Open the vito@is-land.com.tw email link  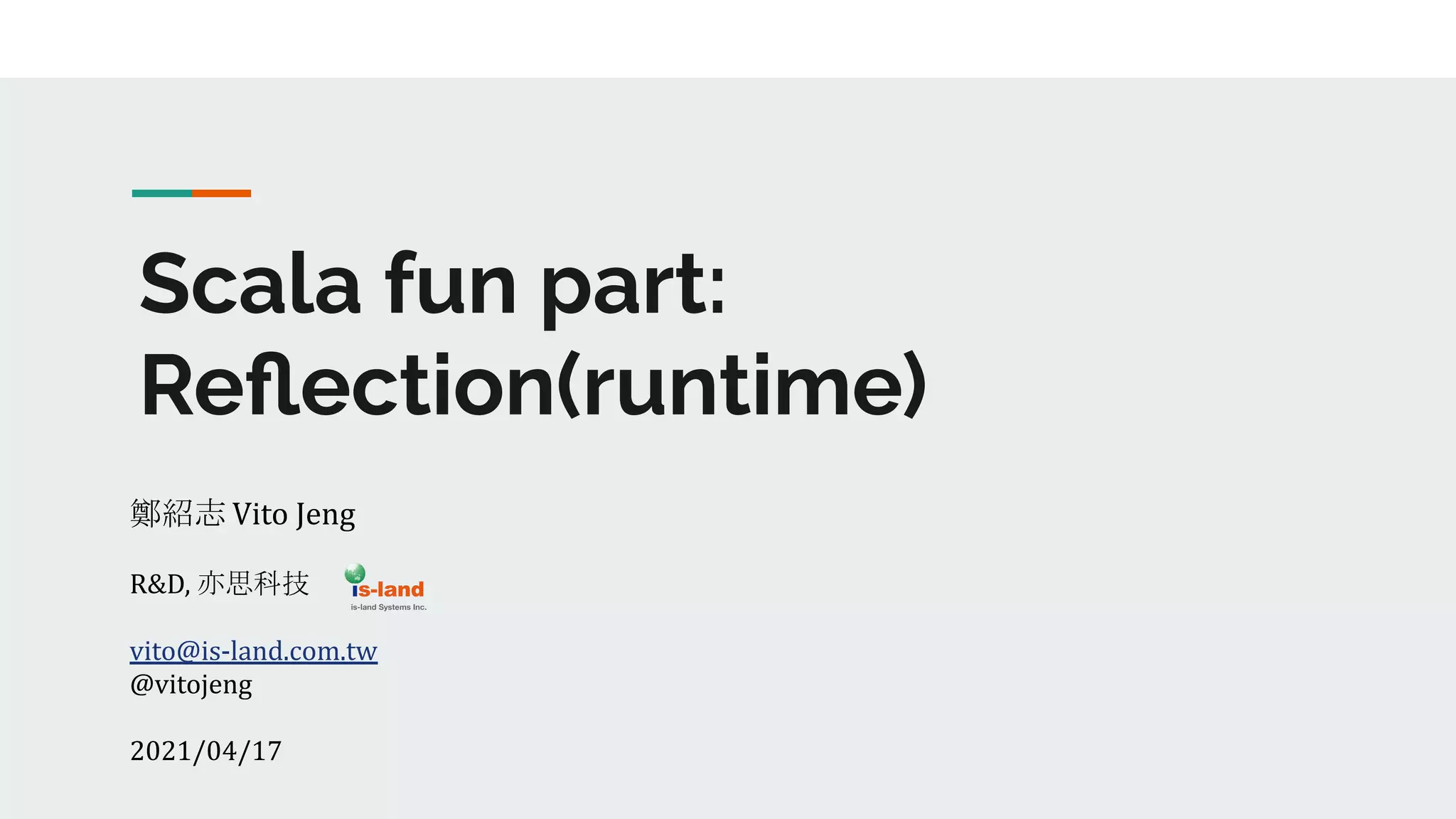[253, 651]
